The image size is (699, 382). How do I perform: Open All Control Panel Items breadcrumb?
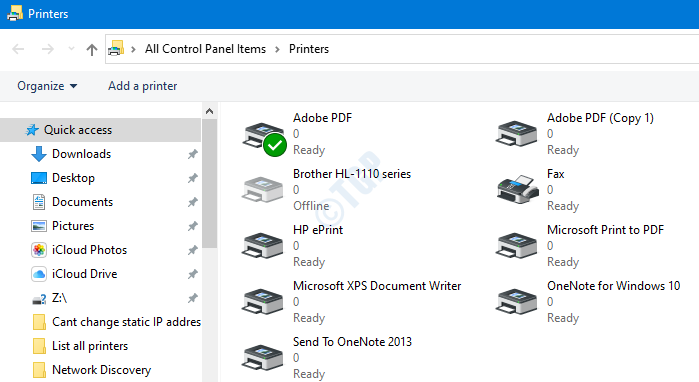[x=205, y=49]
